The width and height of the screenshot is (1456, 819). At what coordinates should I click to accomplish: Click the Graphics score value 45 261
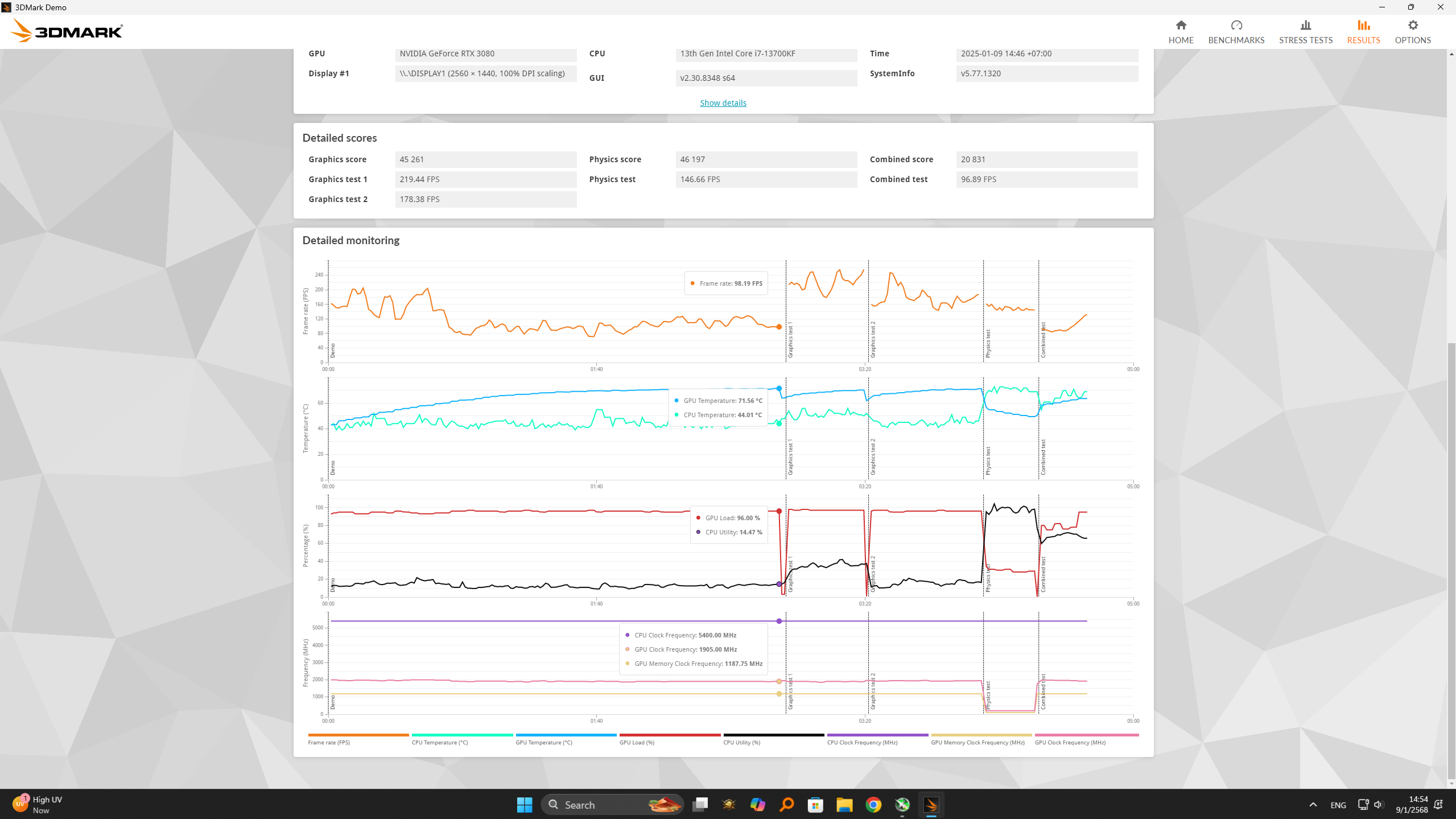(x=485, y=159)
